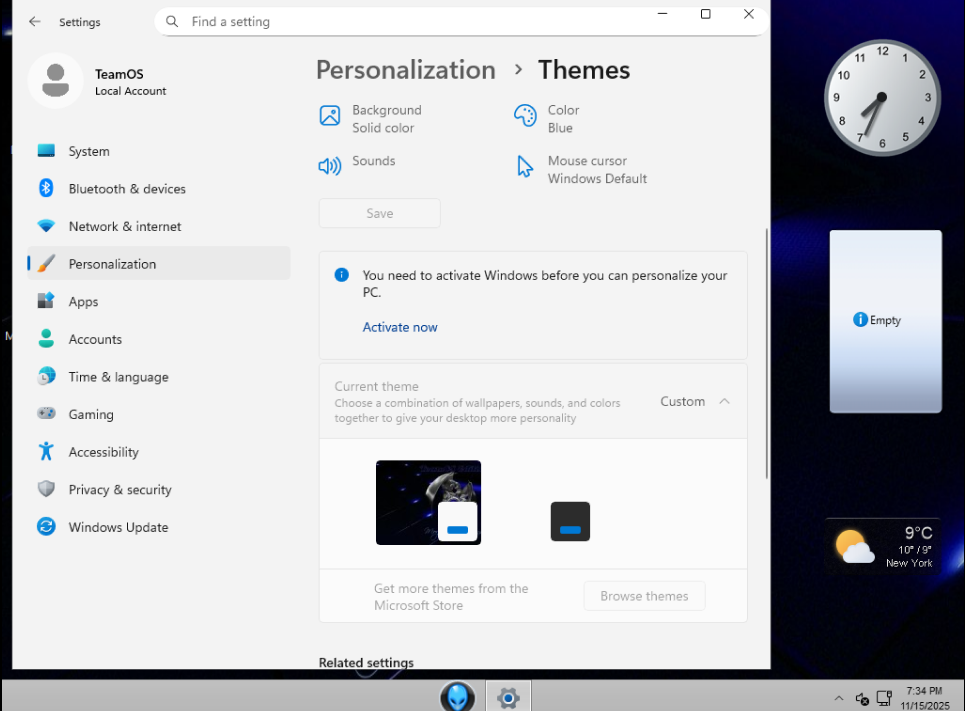Open Windows Update from sidebar
The width and height of the screenshot is (965, 711).
pos(118,527)
